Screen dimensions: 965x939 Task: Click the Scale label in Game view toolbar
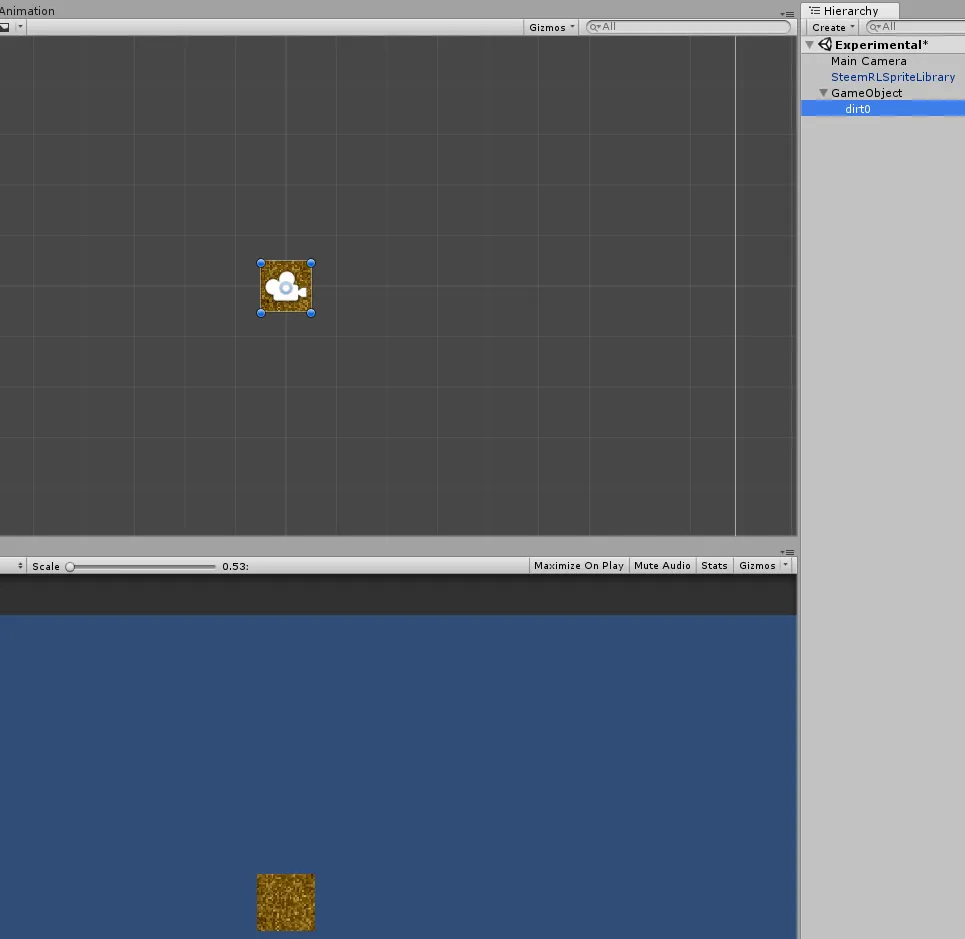[x=46, y=567]
